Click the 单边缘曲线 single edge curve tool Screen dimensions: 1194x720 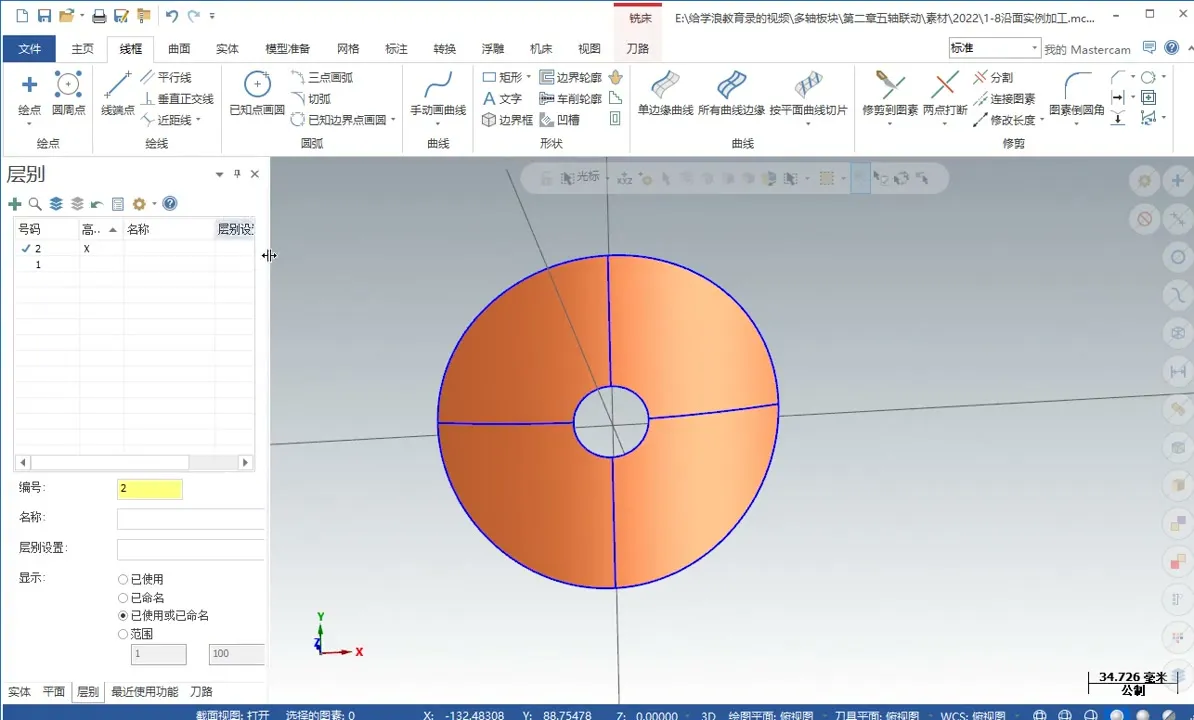pos(665,95)
